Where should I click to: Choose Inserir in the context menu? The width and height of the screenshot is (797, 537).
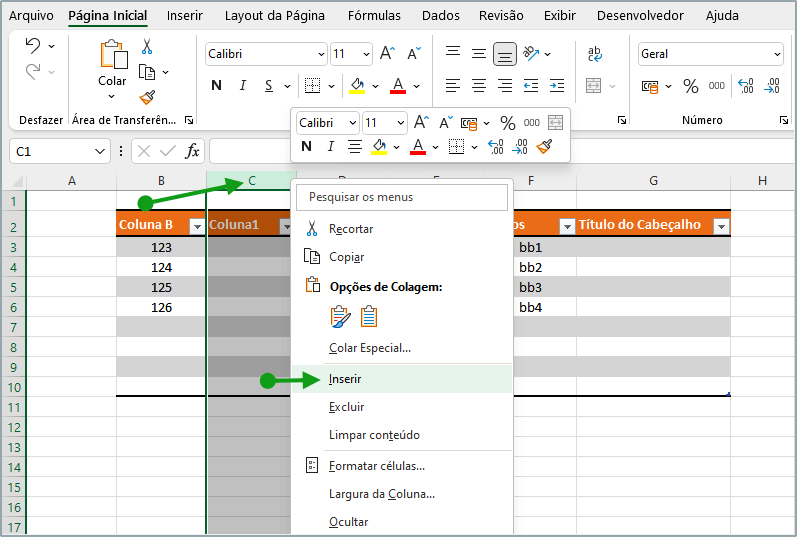402,379
